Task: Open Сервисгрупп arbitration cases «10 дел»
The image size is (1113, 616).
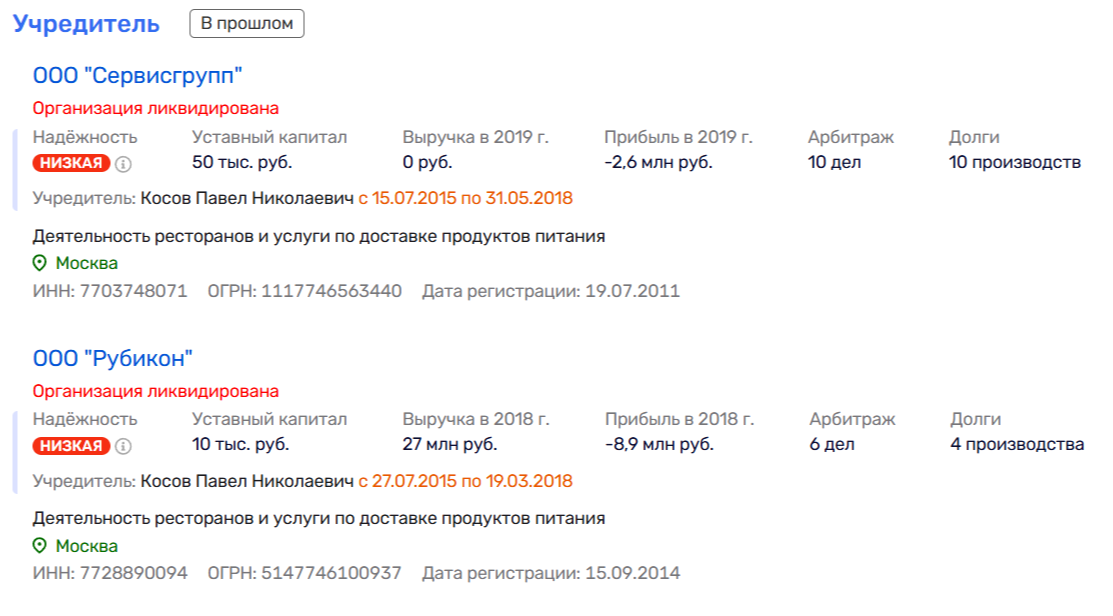Action: tap(834, 162)
